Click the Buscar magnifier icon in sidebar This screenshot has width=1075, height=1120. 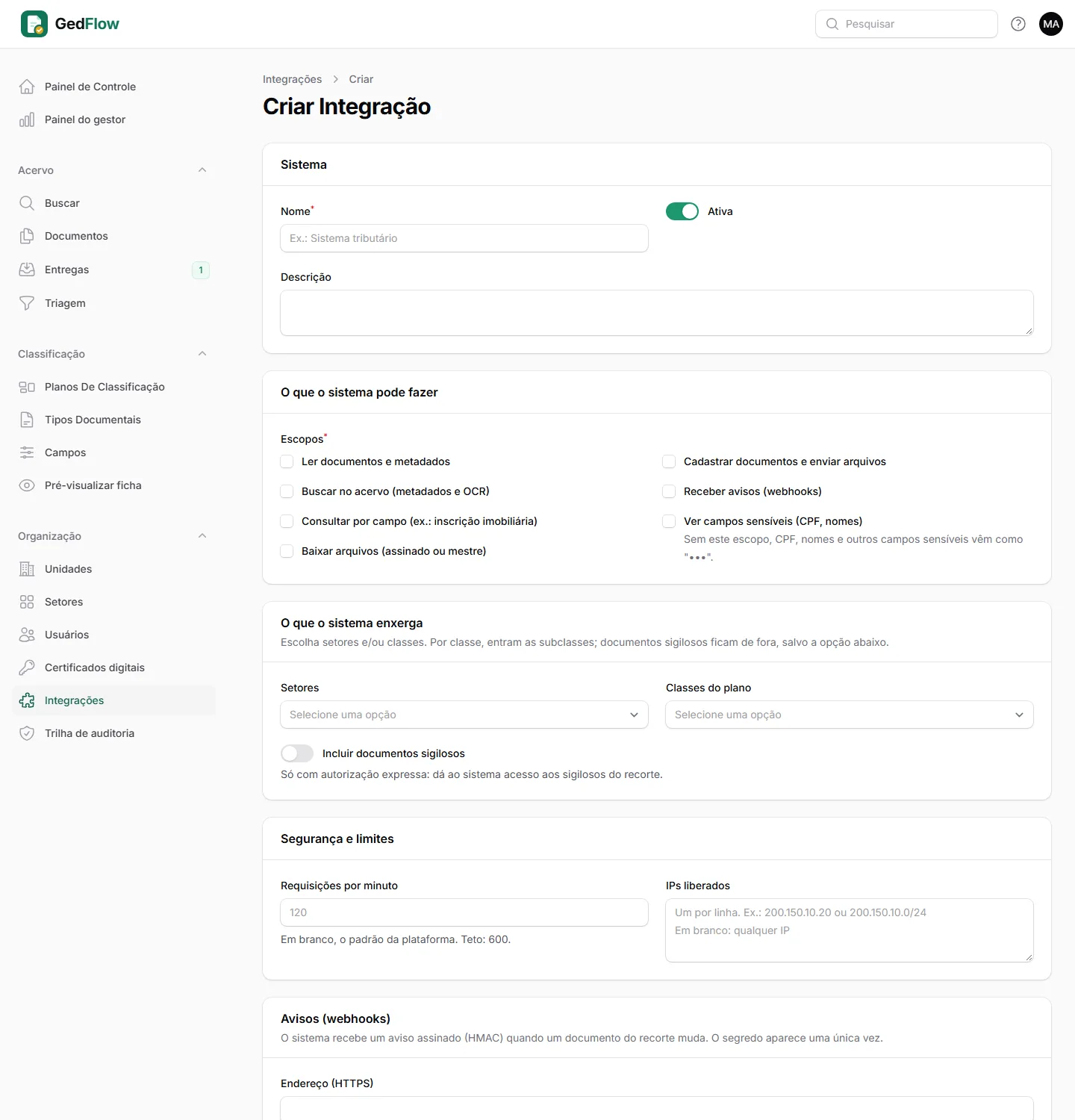point(27,203)
